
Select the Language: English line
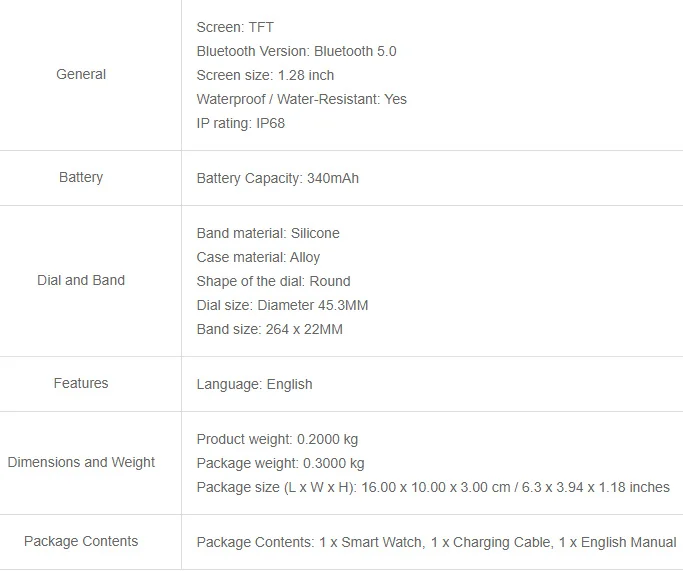(x=255, y=385)
